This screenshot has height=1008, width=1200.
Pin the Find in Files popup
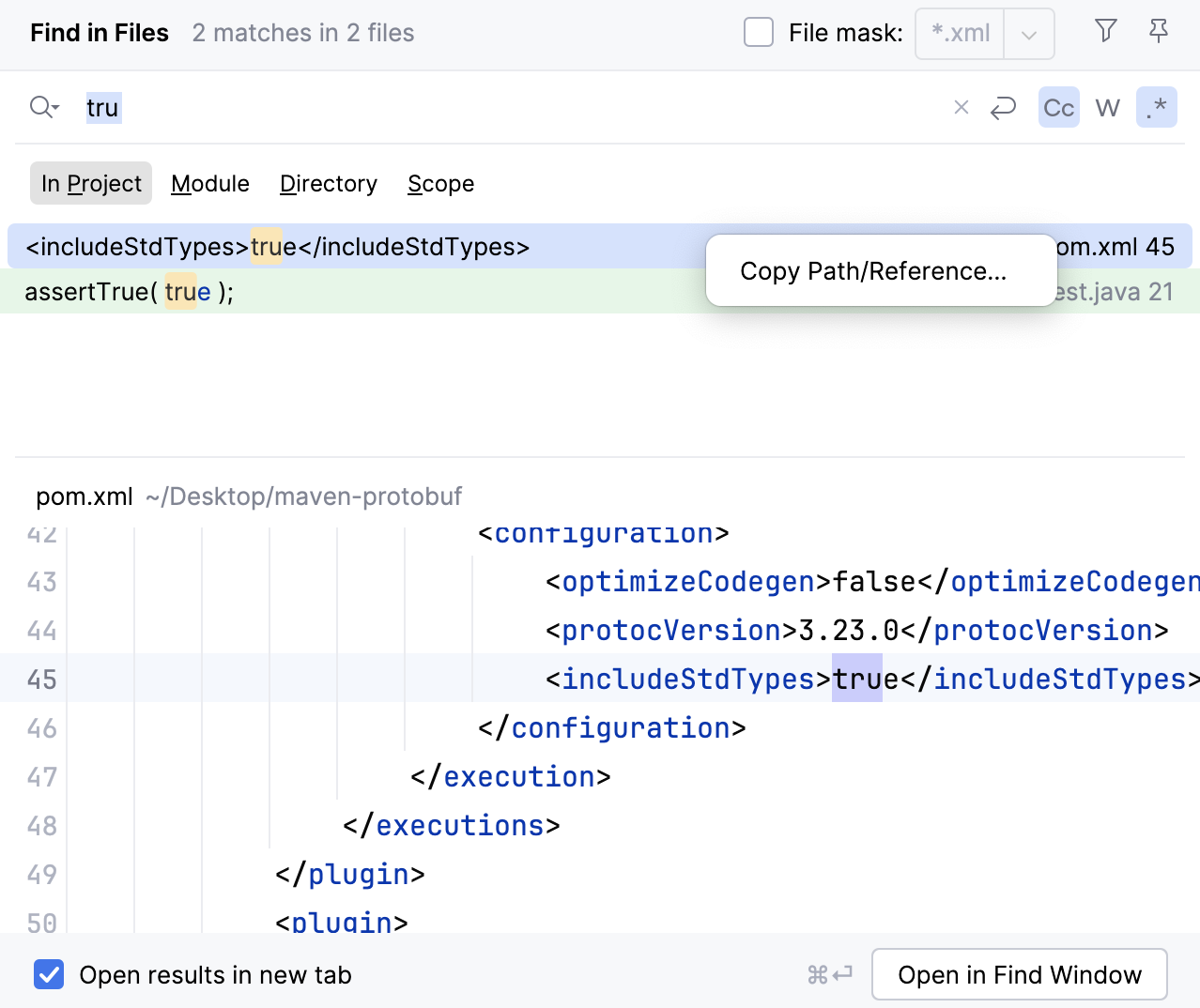pyautogui.click(x=1159, y=31)
